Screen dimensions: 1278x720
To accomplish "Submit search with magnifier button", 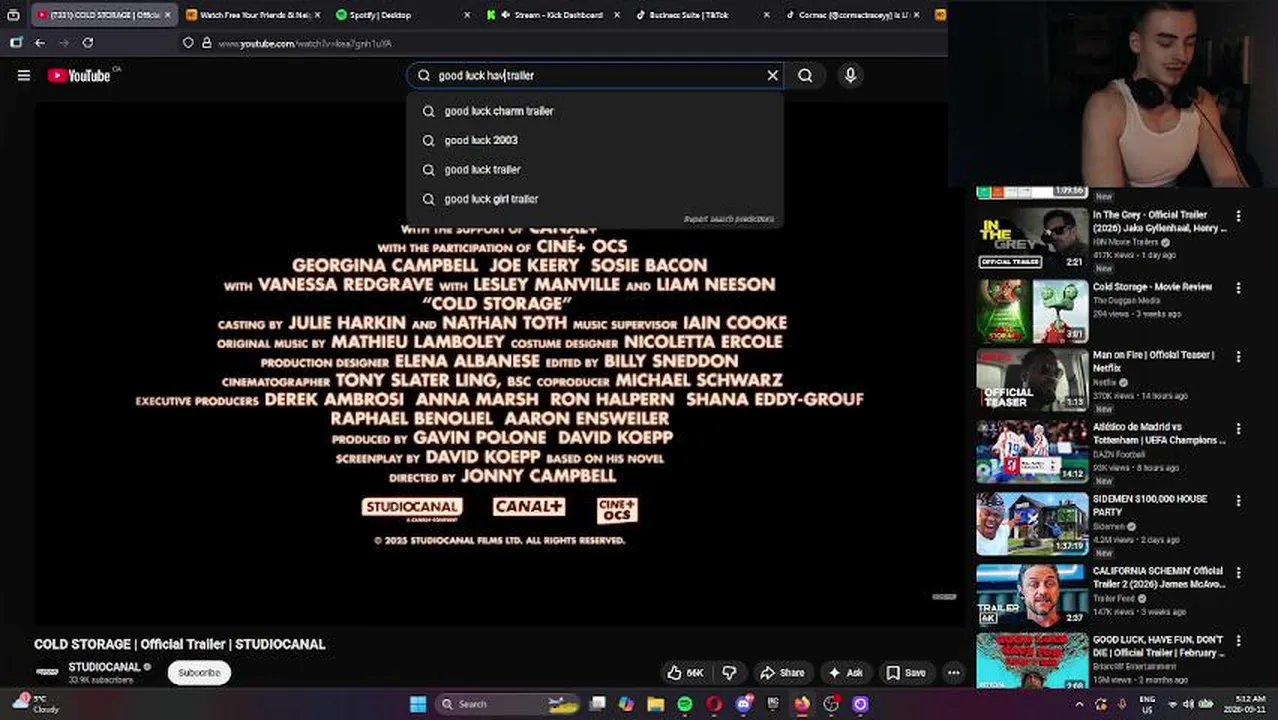I will coord(805,75).
